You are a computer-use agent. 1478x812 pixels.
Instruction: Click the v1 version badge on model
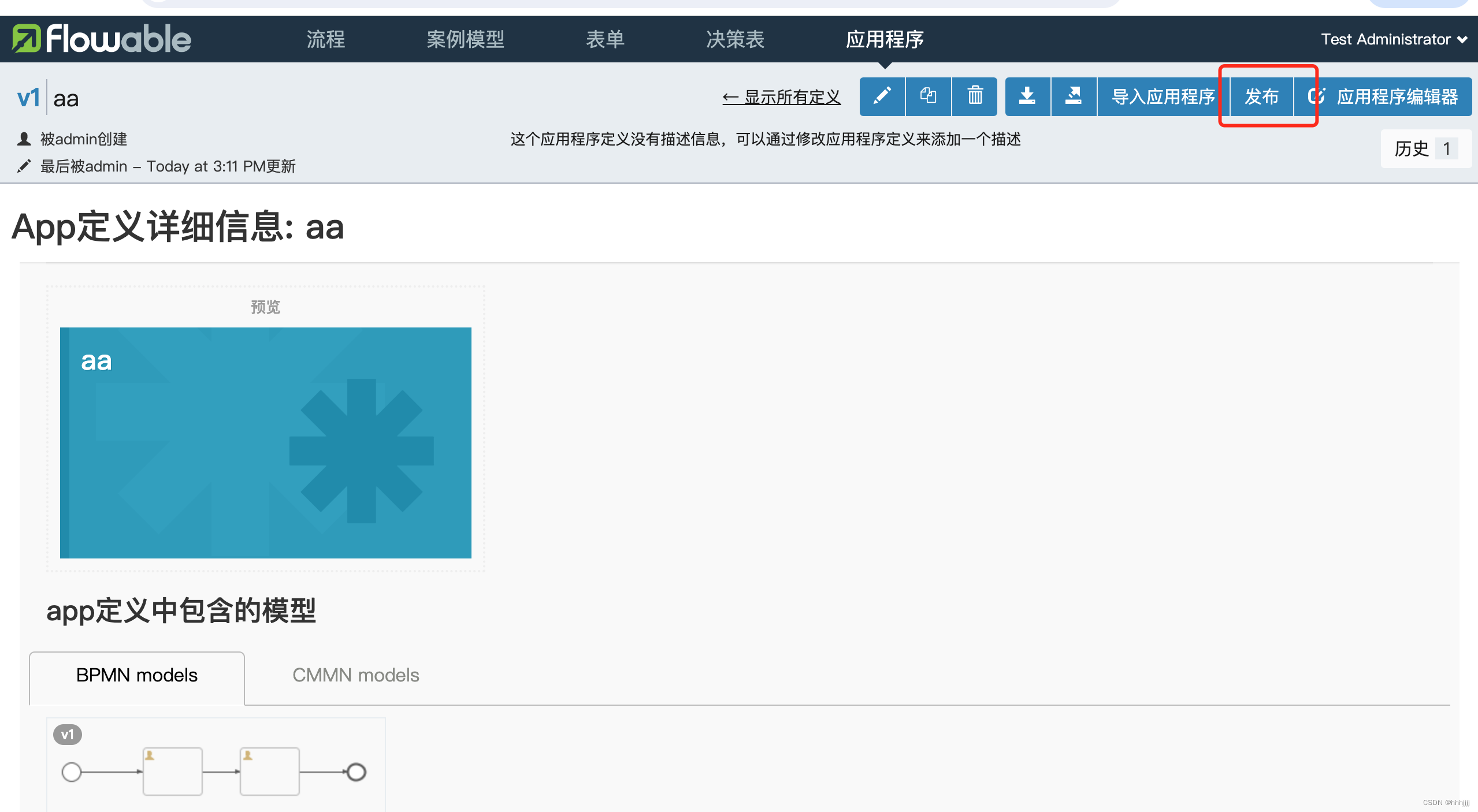pyautogui.click(x=68, y=735)
